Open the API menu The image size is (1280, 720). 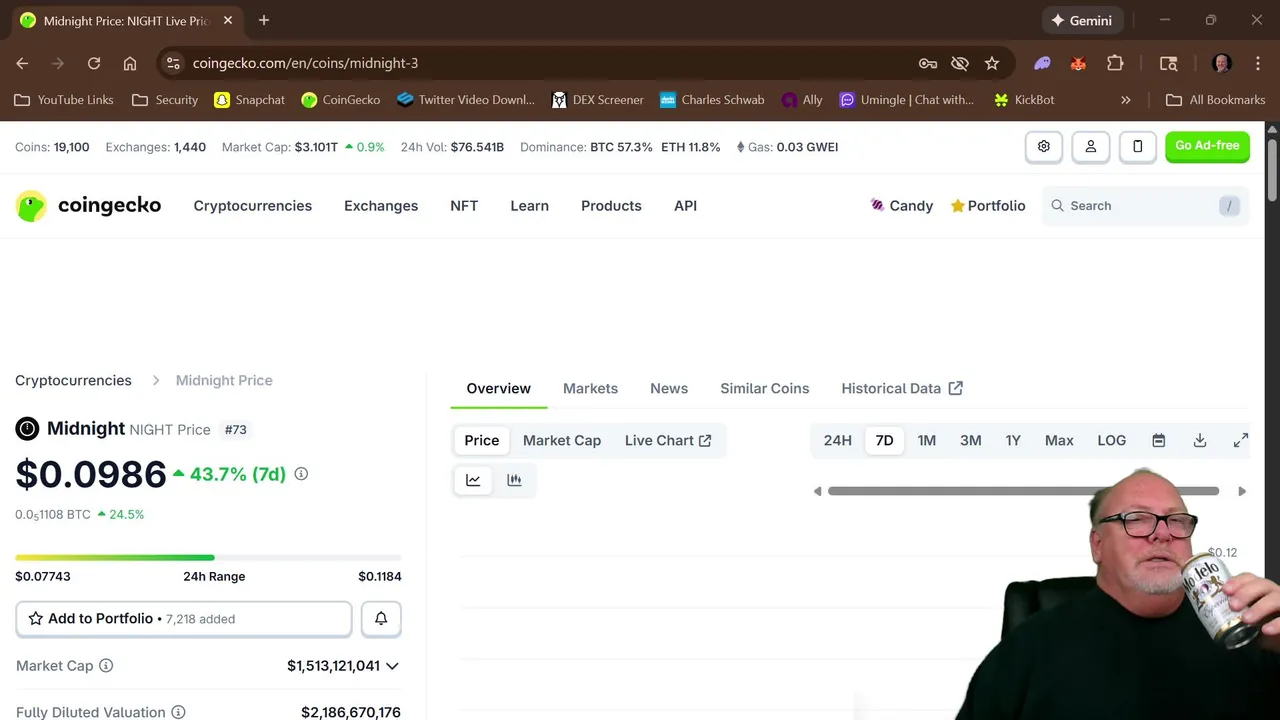point(685,206)
